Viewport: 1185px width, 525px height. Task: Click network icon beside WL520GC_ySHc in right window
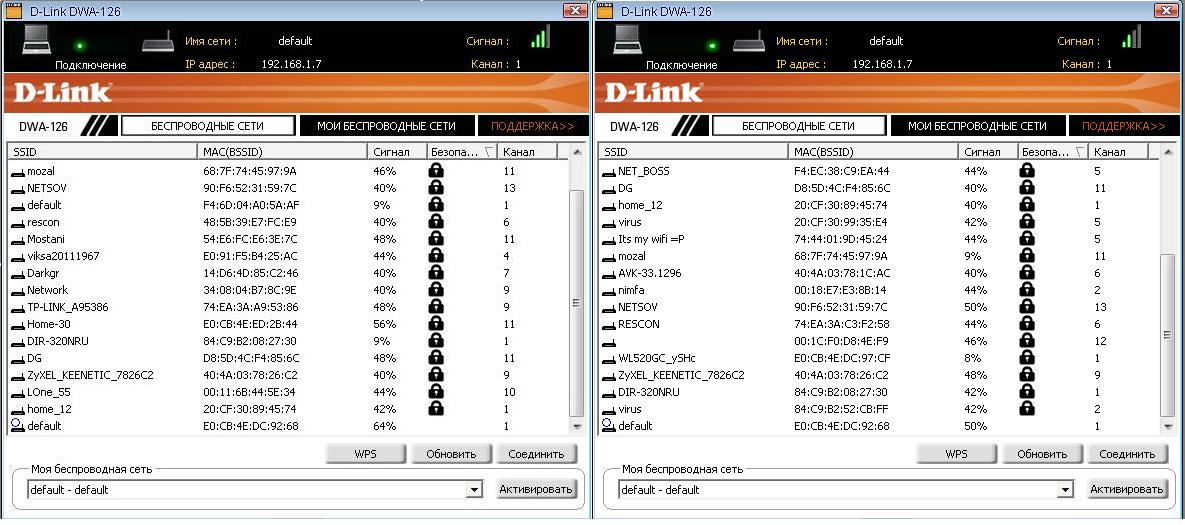[x=608, y=360]
